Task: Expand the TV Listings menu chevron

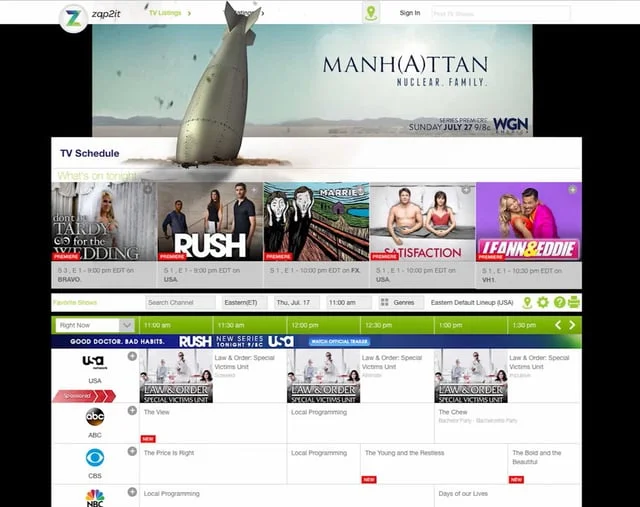Action: click(x=189, y=13)
